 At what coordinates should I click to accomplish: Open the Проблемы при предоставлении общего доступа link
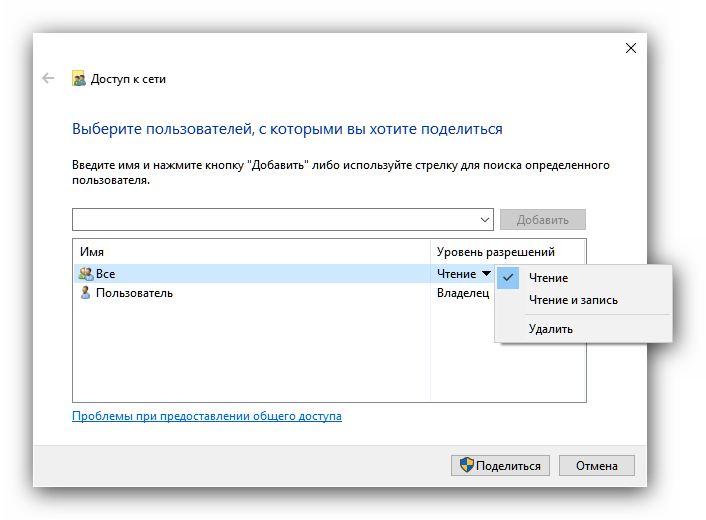(x=207, y=416)
